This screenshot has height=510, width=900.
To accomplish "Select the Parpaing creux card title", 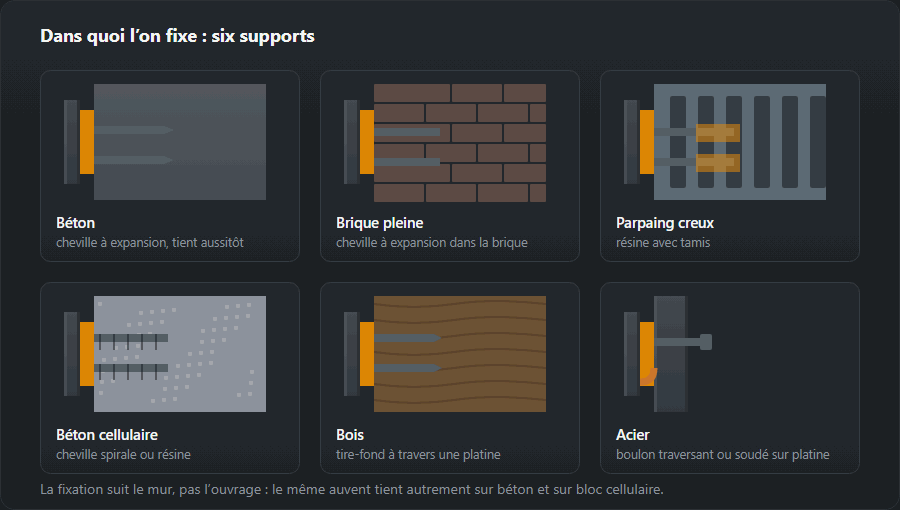I will click(665, 223).
